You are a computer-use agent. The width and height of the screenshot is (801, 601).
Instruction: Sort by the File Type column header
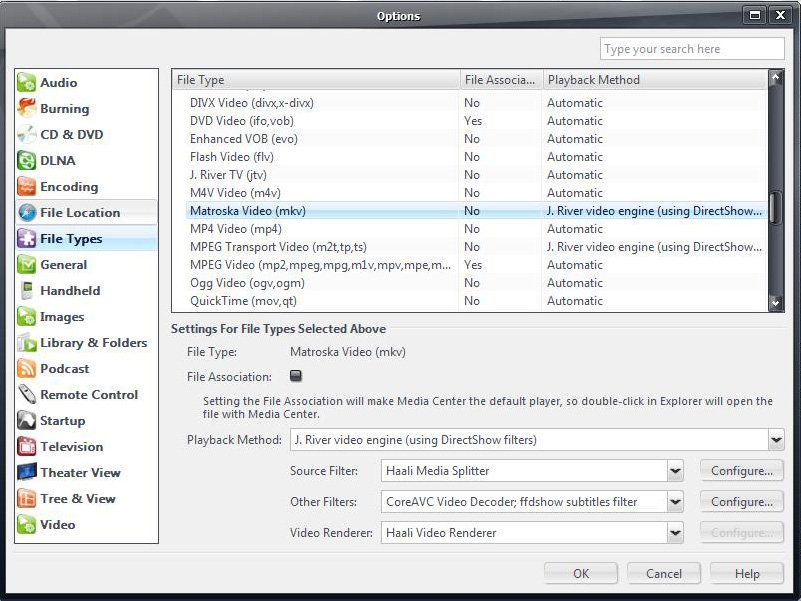point(316,80)
